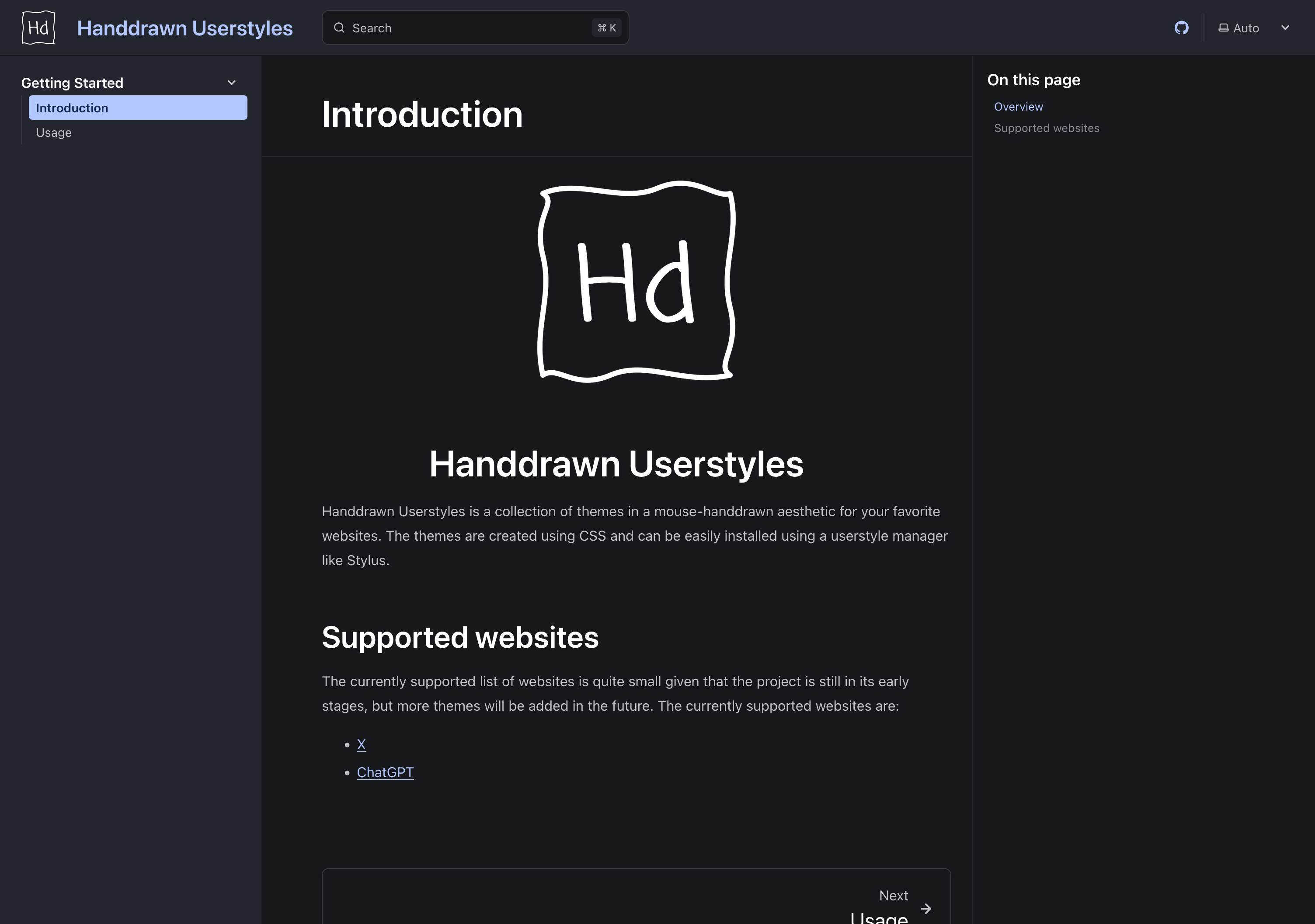This screenshot has width=1315, height=924.
Task: Open the X supported website link
Action: [361, 744]
